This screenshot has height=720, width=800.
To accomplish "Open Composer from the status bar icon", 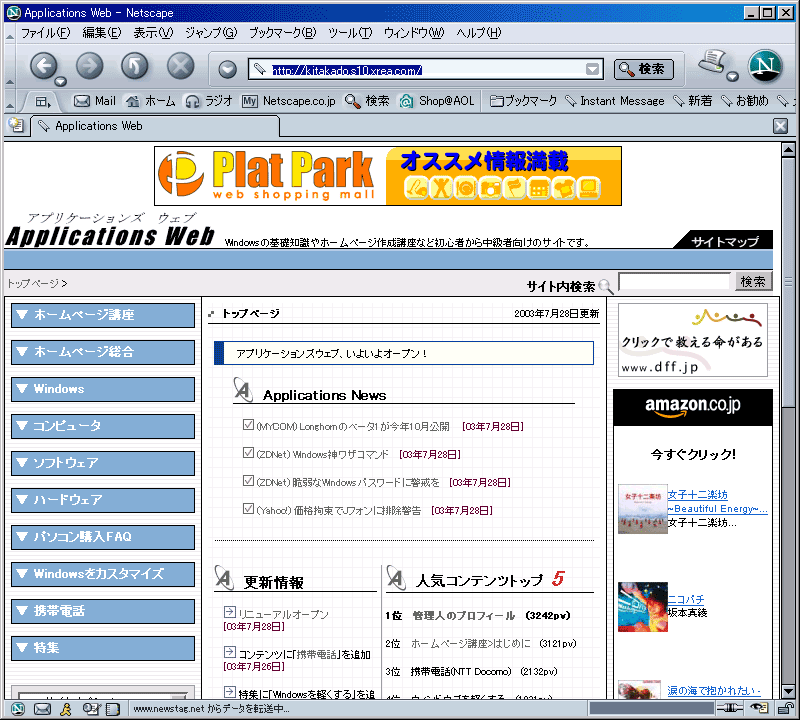I will [91, 708].
